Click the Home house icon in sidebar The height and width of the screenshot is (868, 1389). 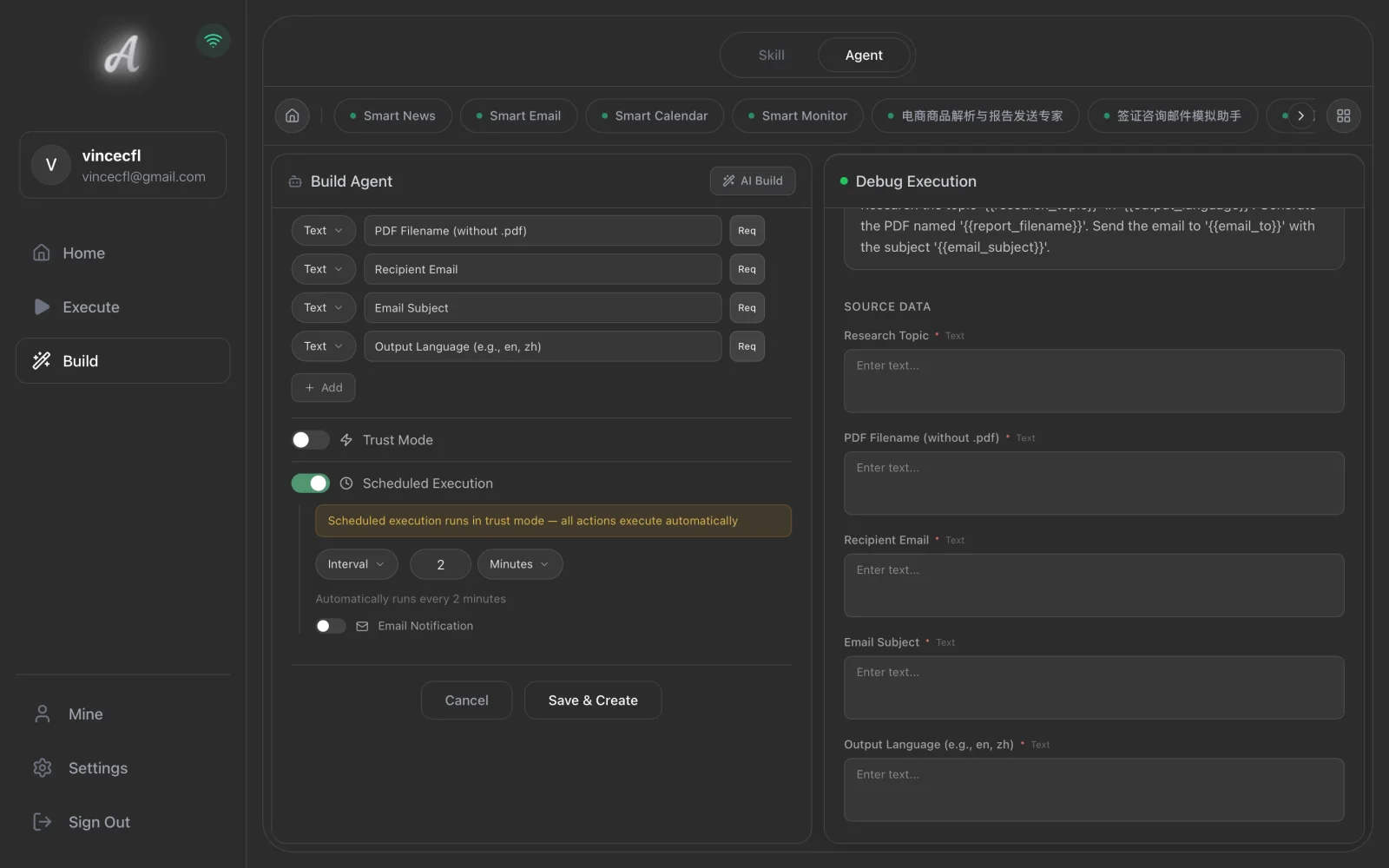point(41,253)
